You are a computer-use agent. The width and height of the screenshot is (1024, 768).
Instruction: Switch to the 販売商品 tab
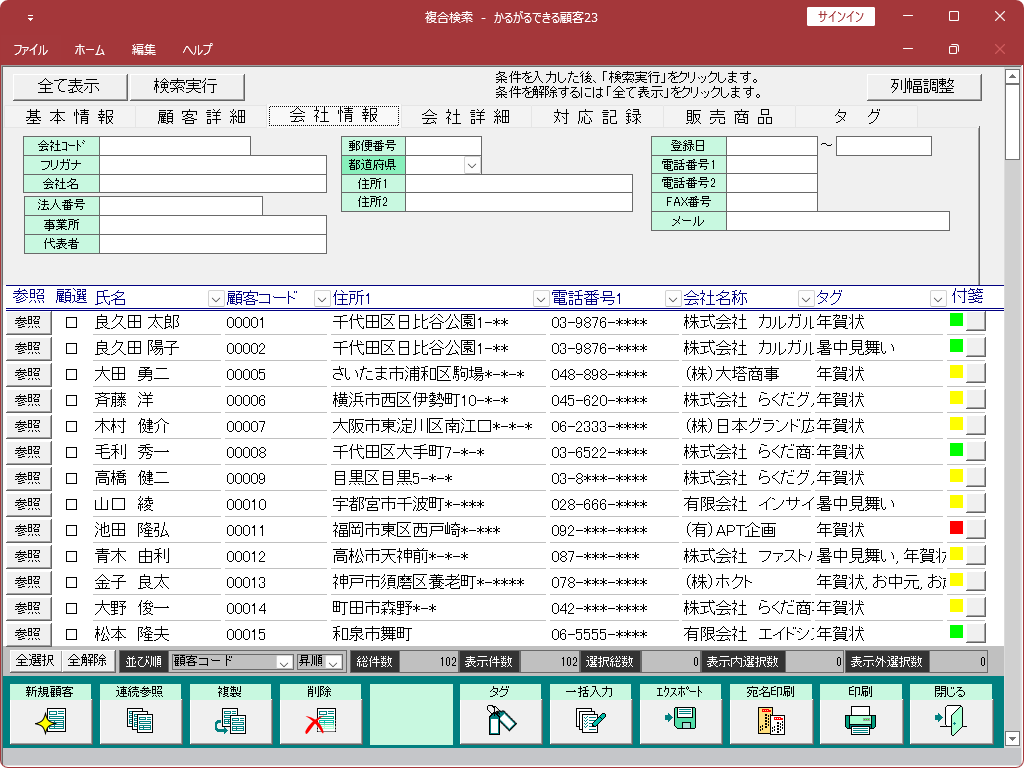point(729,117)
